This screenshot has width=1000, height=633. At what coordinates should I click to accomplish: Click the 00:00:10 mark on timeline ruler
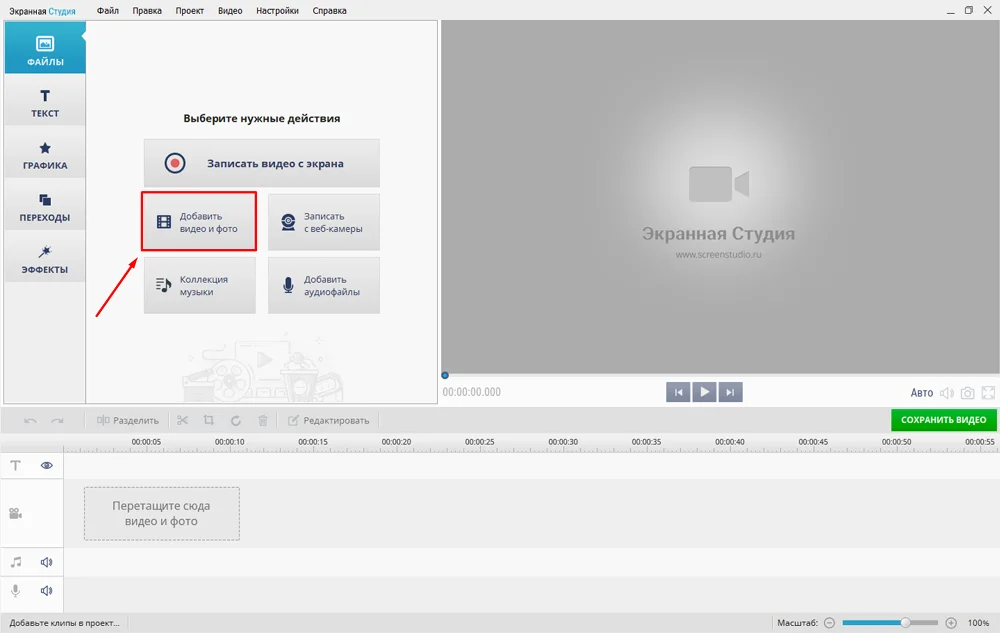pyautogui.click(x=230, y=442)
